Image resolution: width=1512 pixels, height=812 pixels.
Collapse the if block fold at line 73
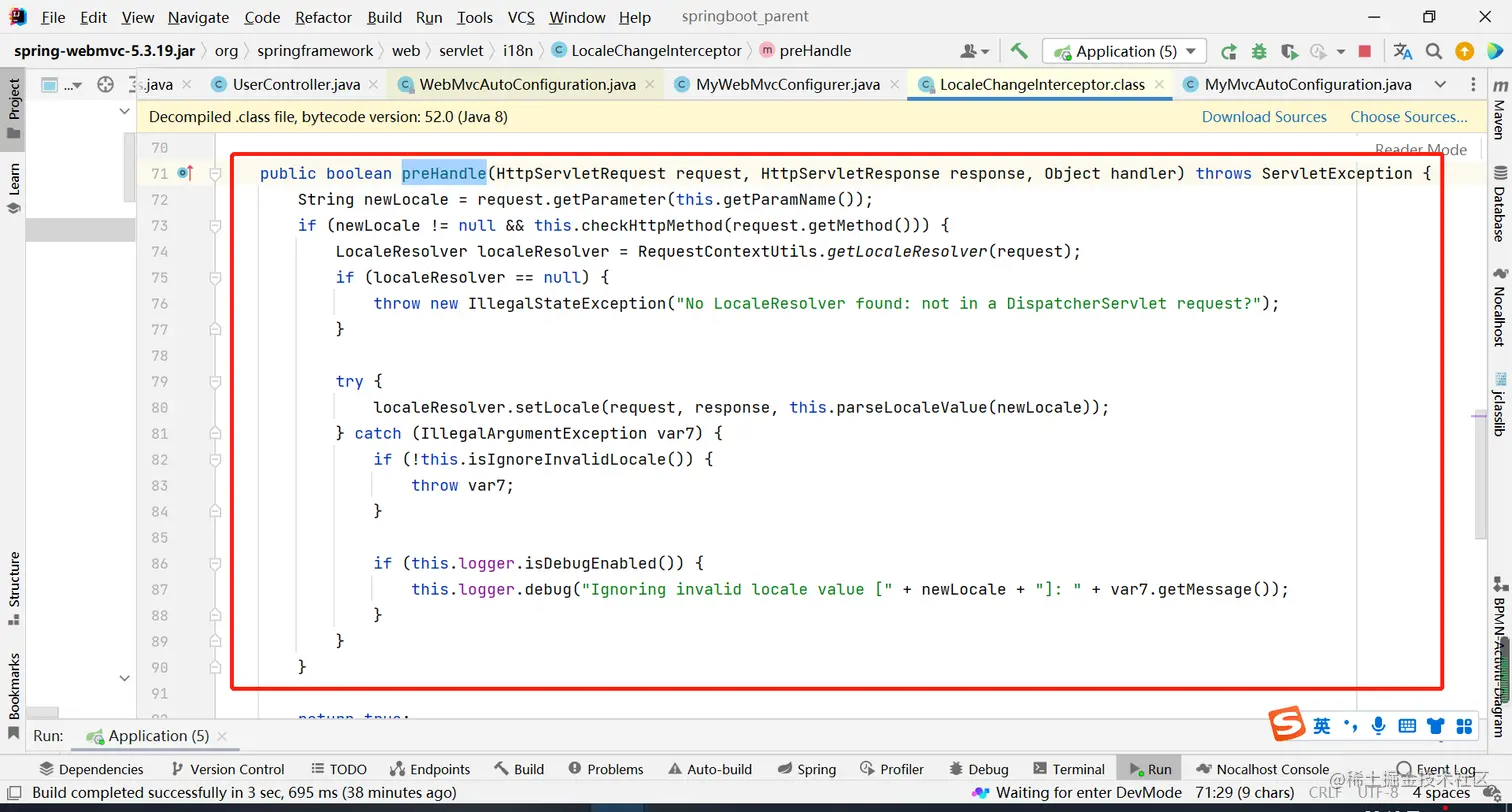coord(215,225)
